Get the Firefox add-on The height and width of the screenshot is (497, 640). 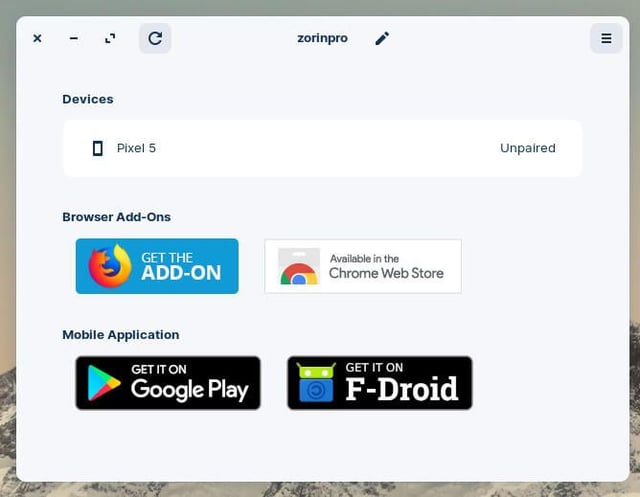157,266
